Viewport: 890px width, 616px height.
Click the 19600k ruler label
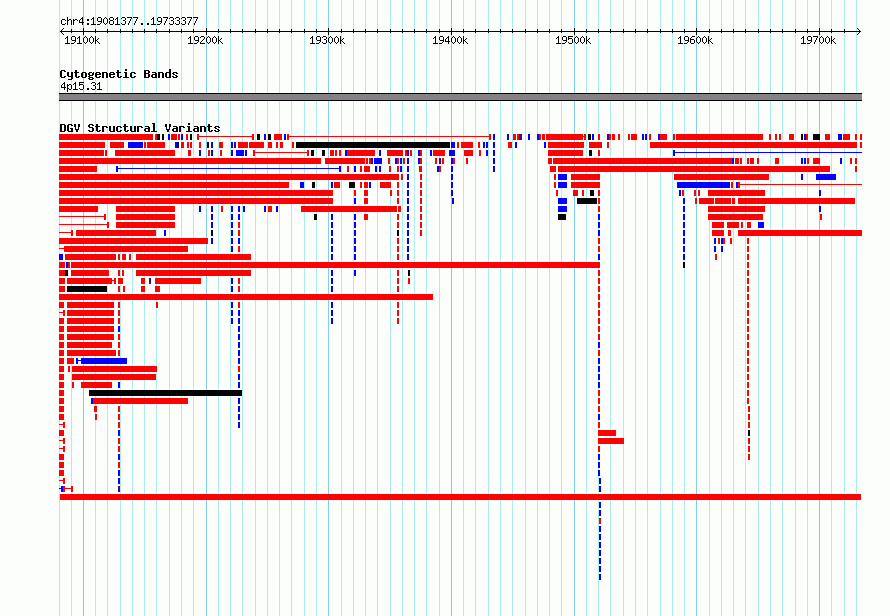[695, 40]
